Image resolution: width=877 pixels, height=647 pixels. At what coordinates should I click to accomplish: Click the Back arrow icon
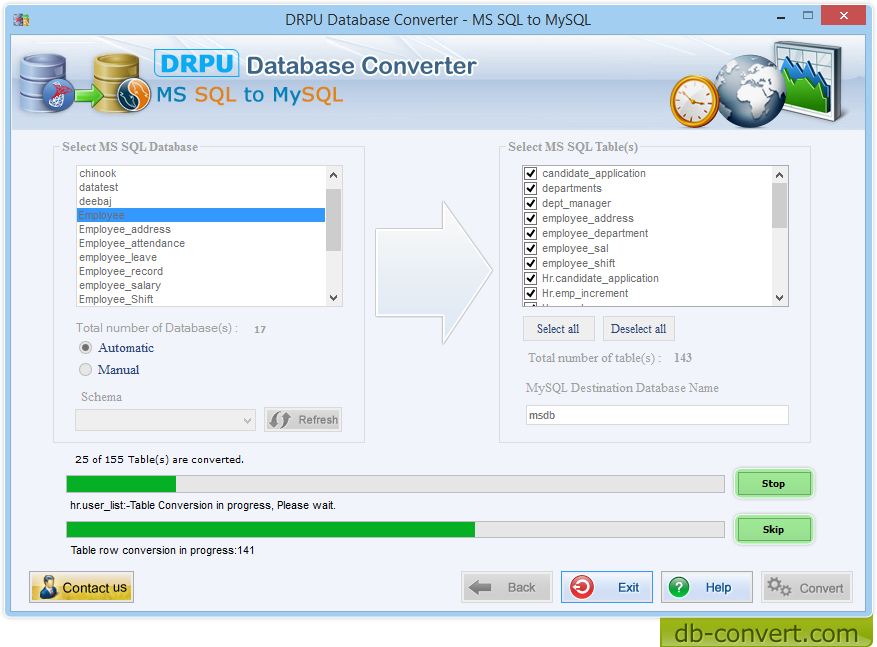tap(480, 587)
